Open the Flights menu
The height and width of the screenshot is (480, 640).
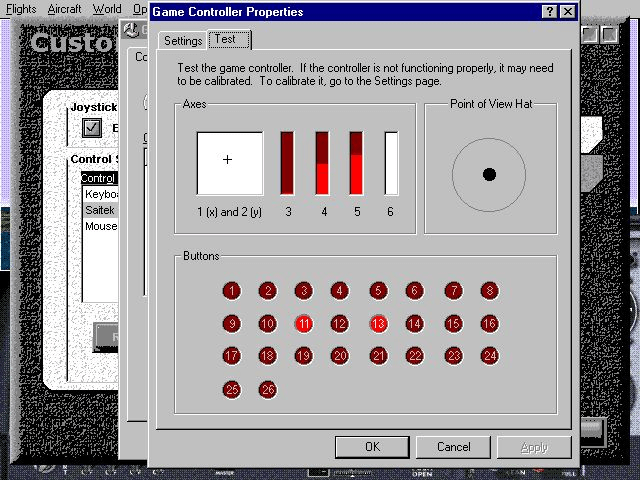[x=21, y=9]
